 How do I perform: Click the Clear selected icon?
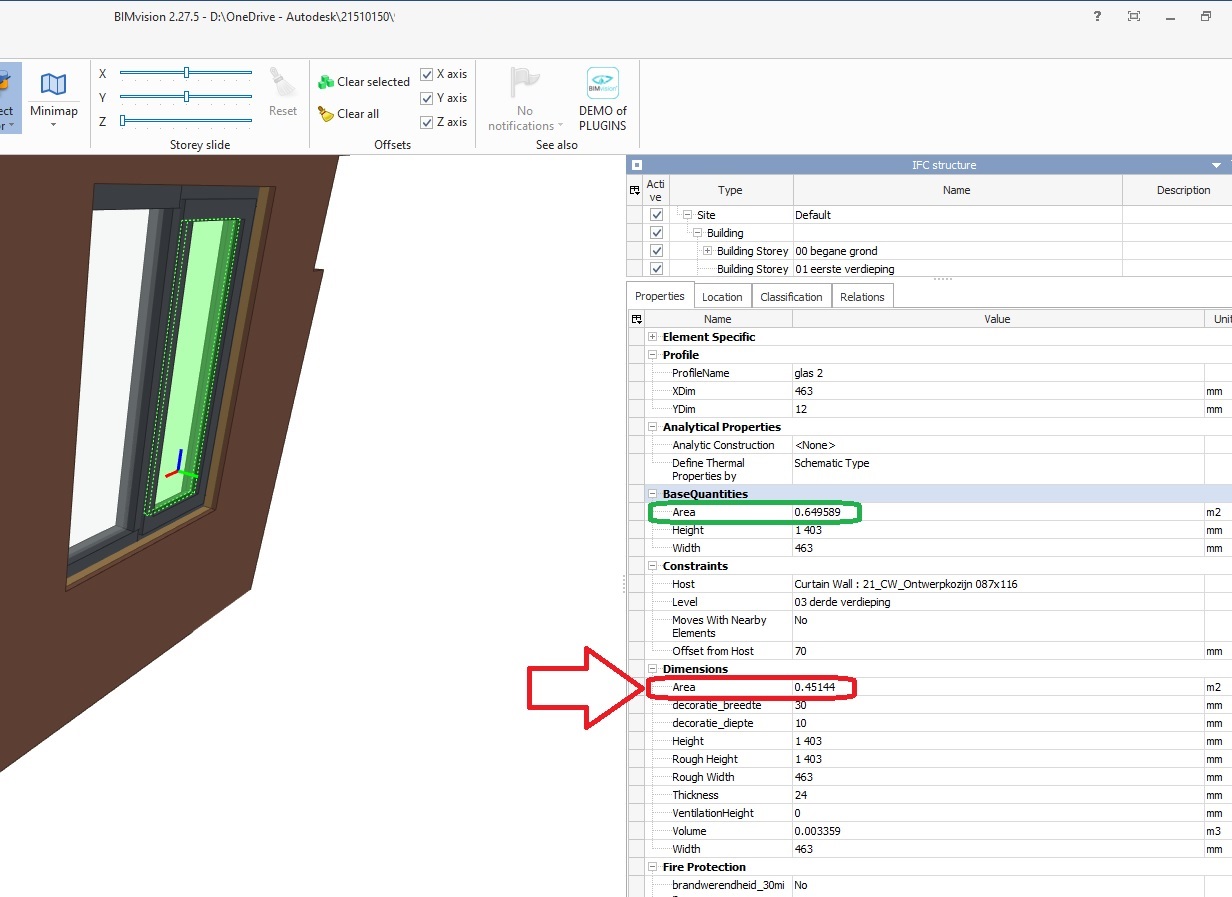coord(325,81)
